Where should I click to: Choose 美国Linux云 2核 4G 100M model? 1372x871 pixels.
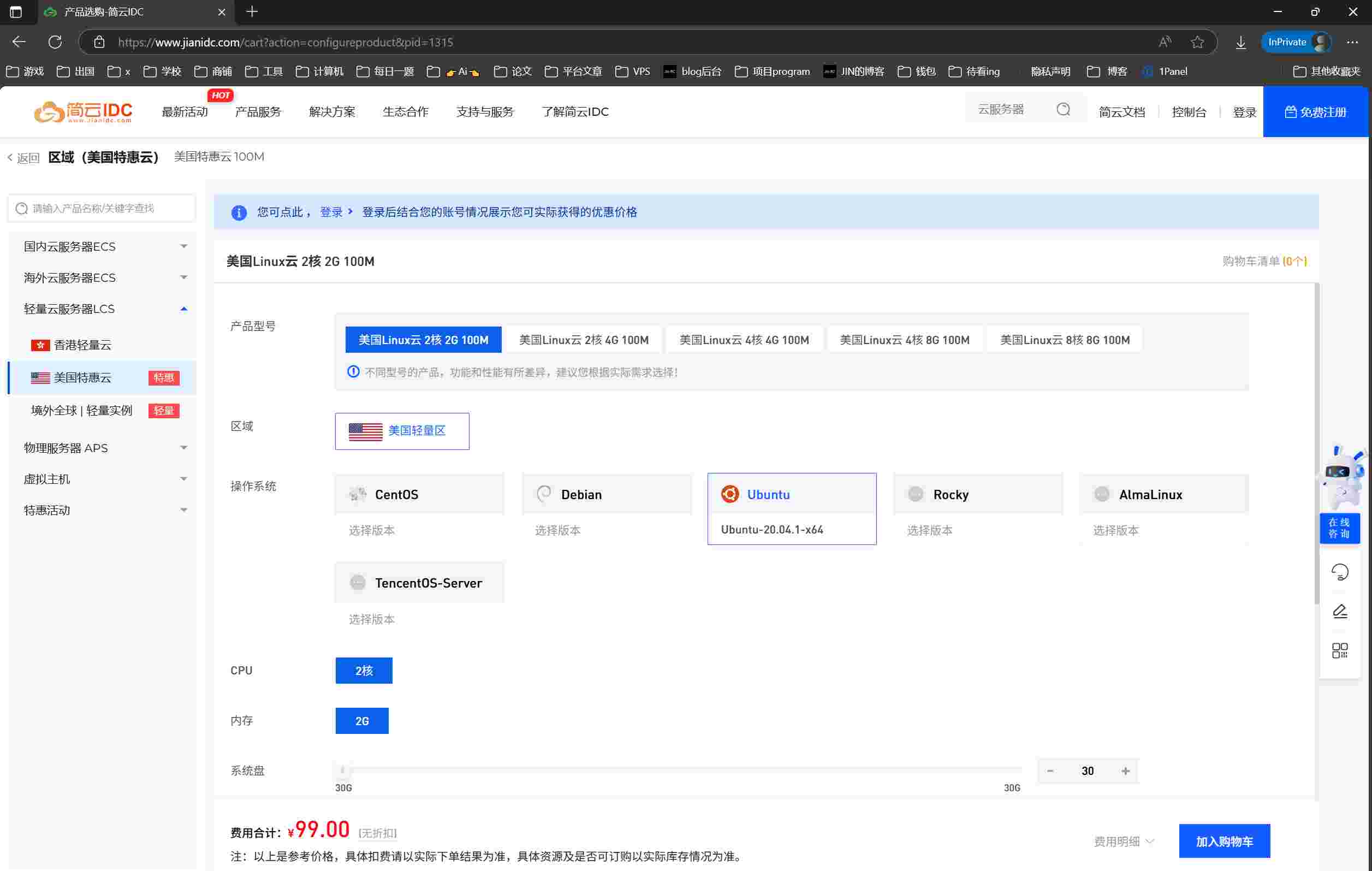point(584,340)
